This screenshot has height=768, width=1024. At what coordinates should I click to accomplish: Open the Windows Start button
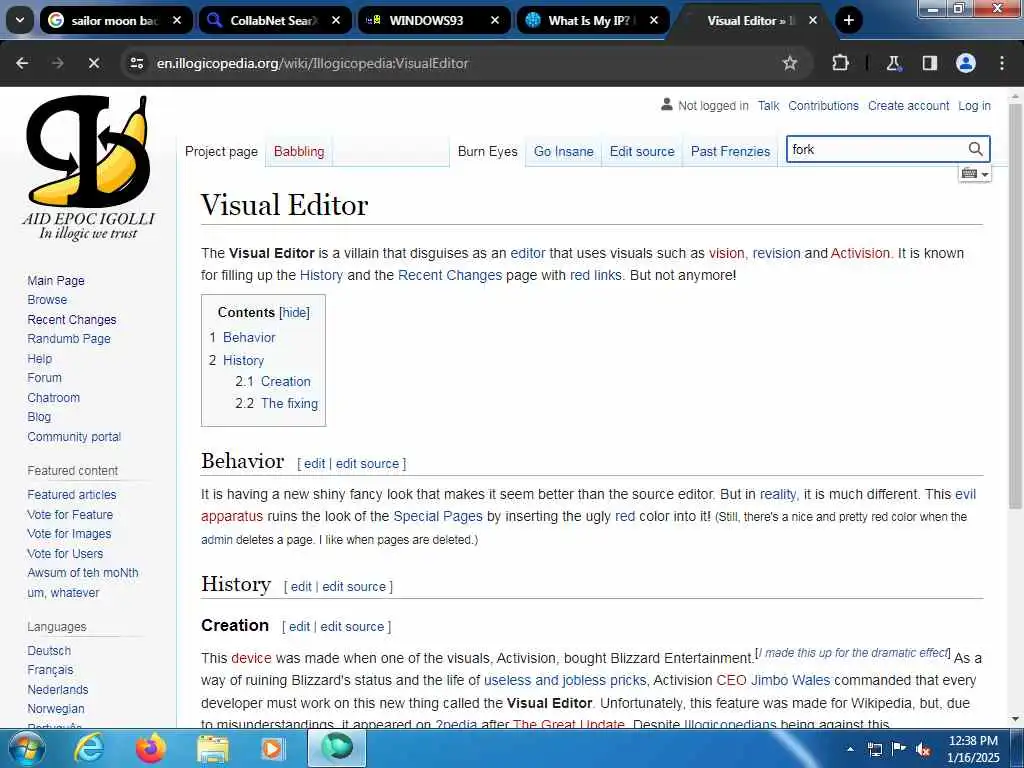pyautogui.click(x=26, y=748)
